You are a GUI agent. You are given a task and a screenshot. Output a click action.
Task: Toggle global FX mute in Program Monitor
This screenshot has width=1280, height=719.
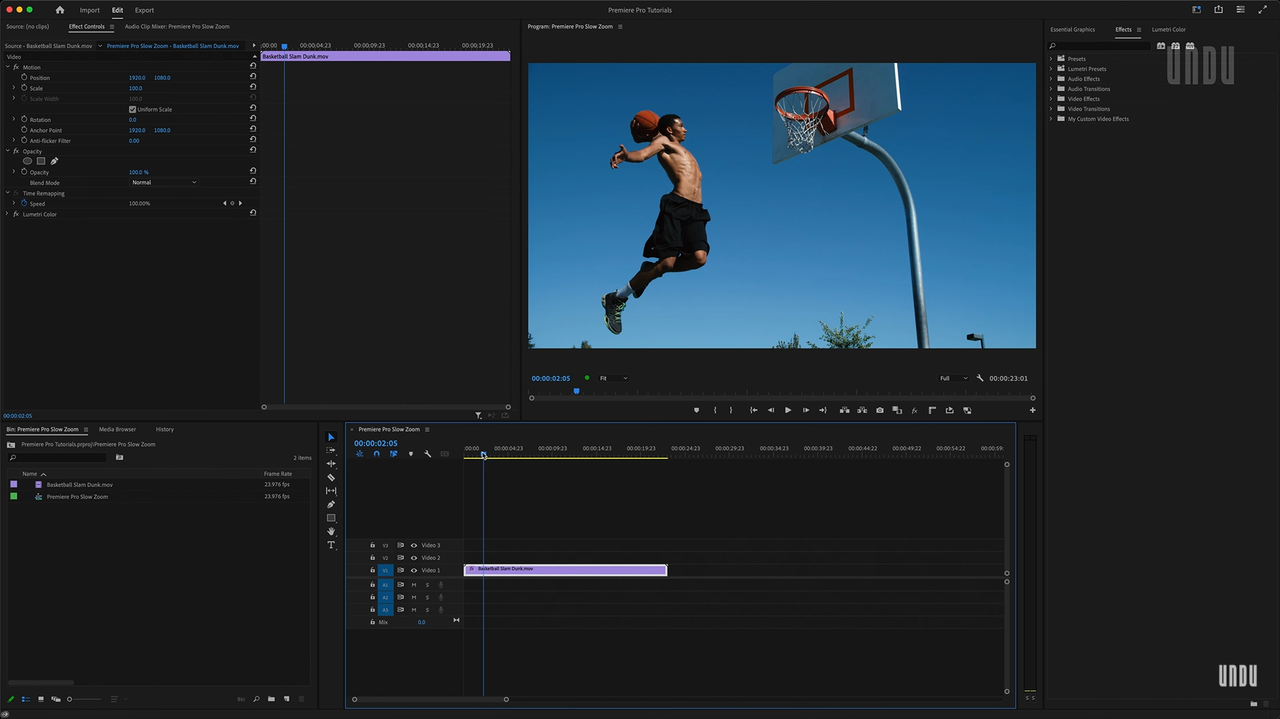pyautogui.click(x=914, y=410)
